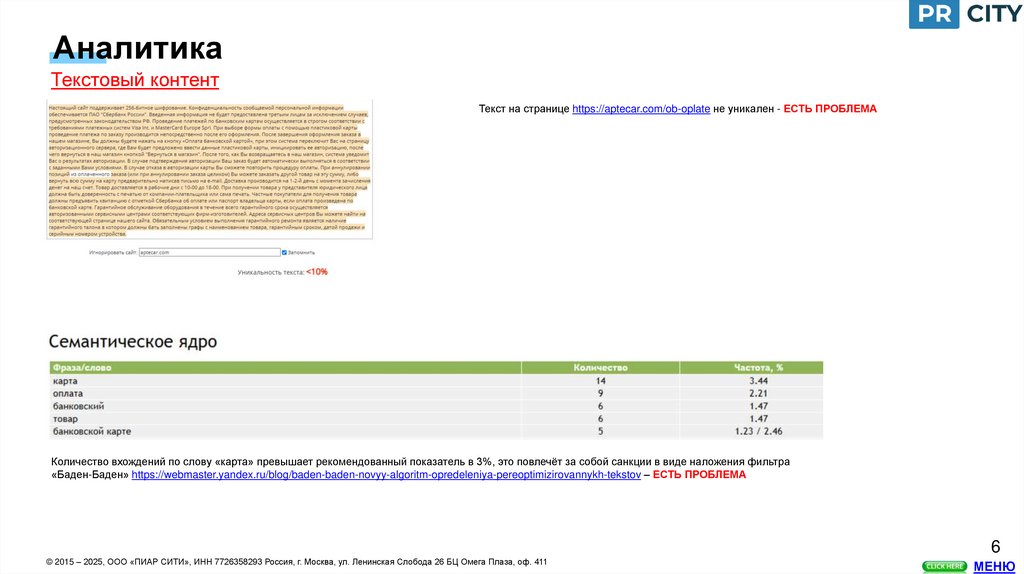This screenshot has height=574, width=1024.
Task: Click the PR CITY logo
Action: pos(966,14)
